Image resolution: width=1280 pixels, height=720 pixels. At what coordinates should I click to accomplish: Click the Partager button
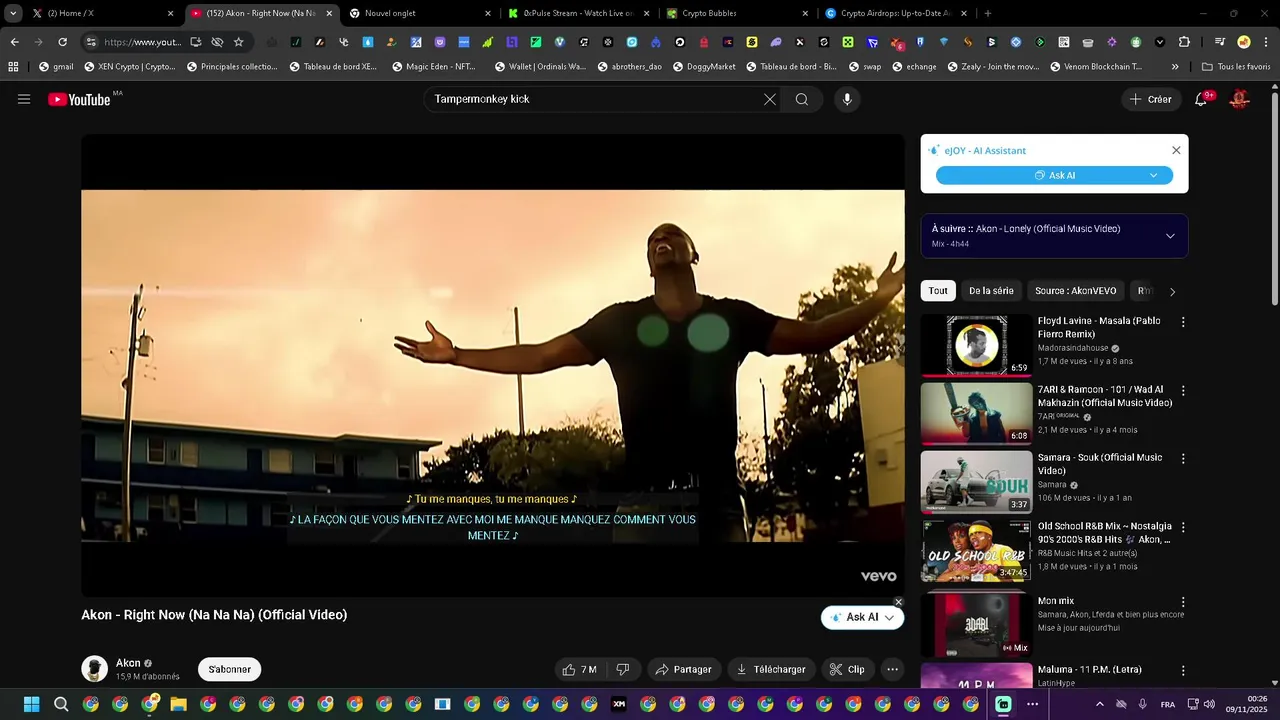click(x=684, y=669)
